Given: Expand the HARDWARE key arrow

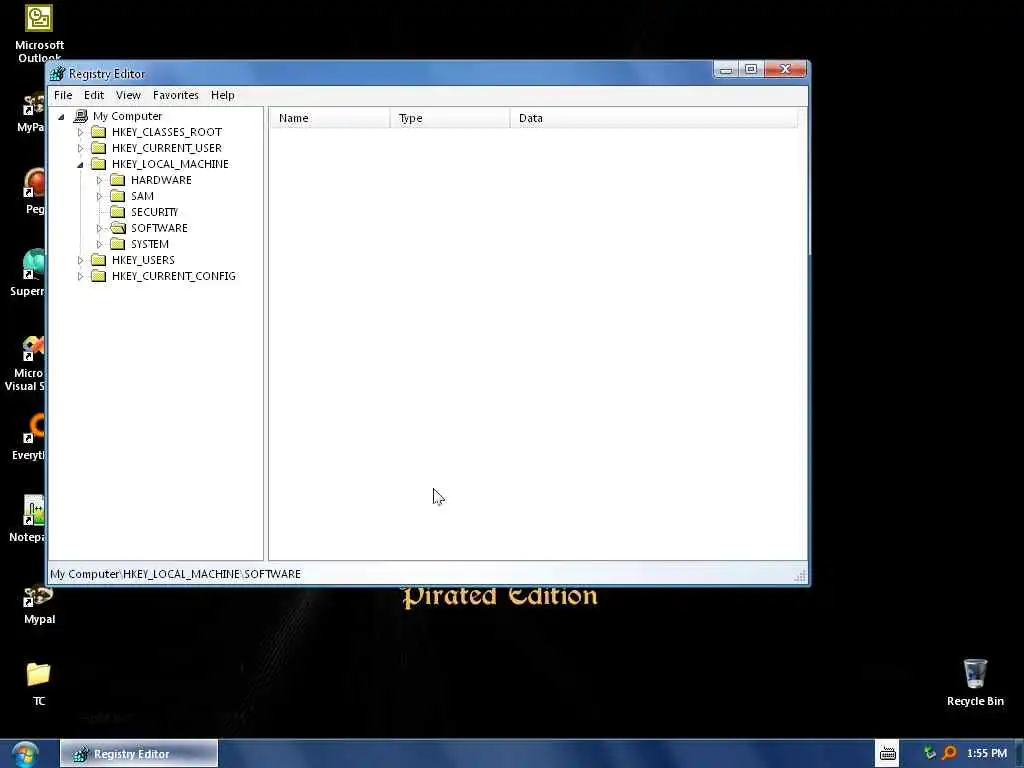Looking at the screenshot, I should (x=99, y=180).
